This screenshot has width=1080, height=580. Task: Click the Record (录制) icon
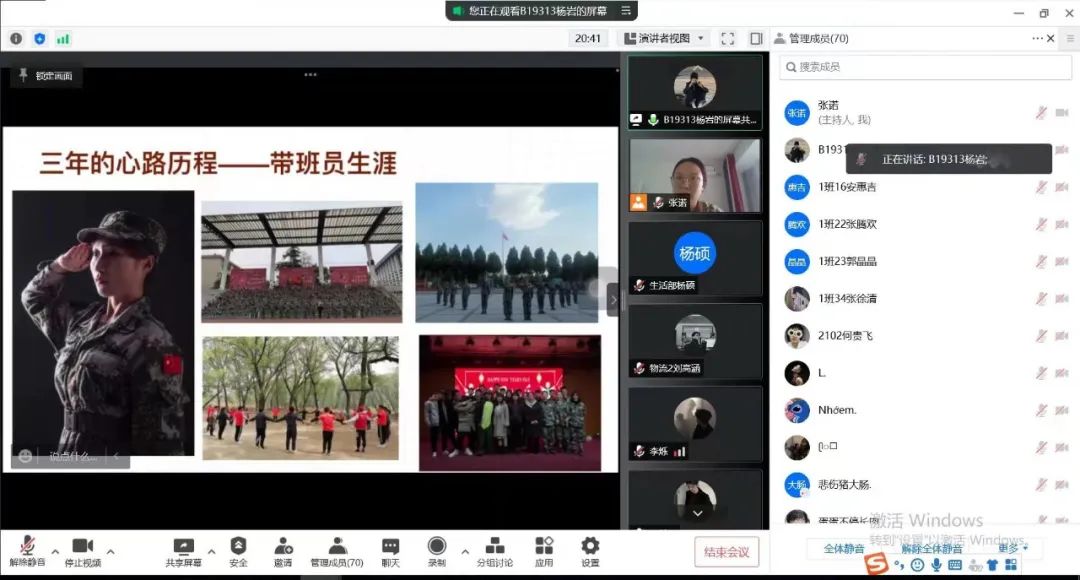click(x=437, y=546)
